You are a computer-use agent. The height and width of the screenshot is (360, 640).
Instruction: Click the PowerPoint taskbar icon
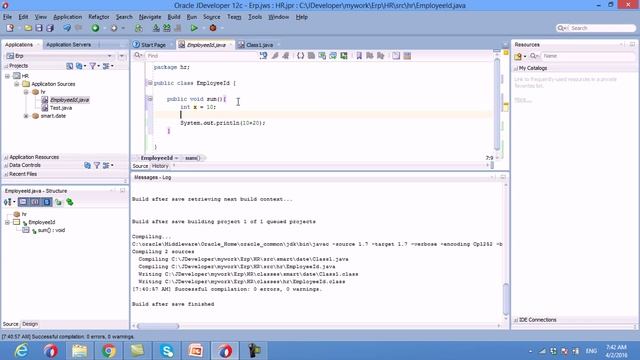[196, 351]
